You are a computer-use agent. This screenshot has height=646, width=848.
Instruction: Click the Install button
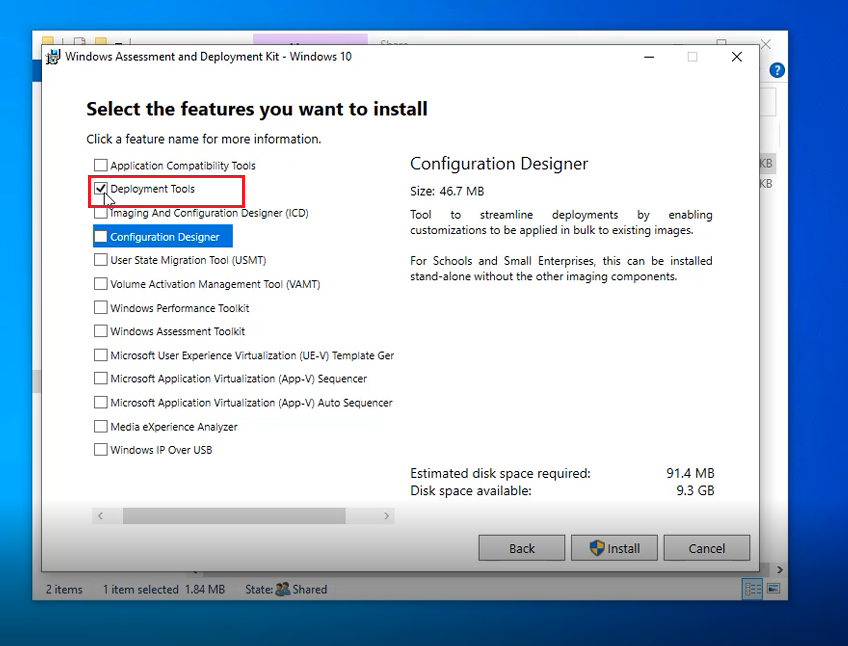coord(614,548)
